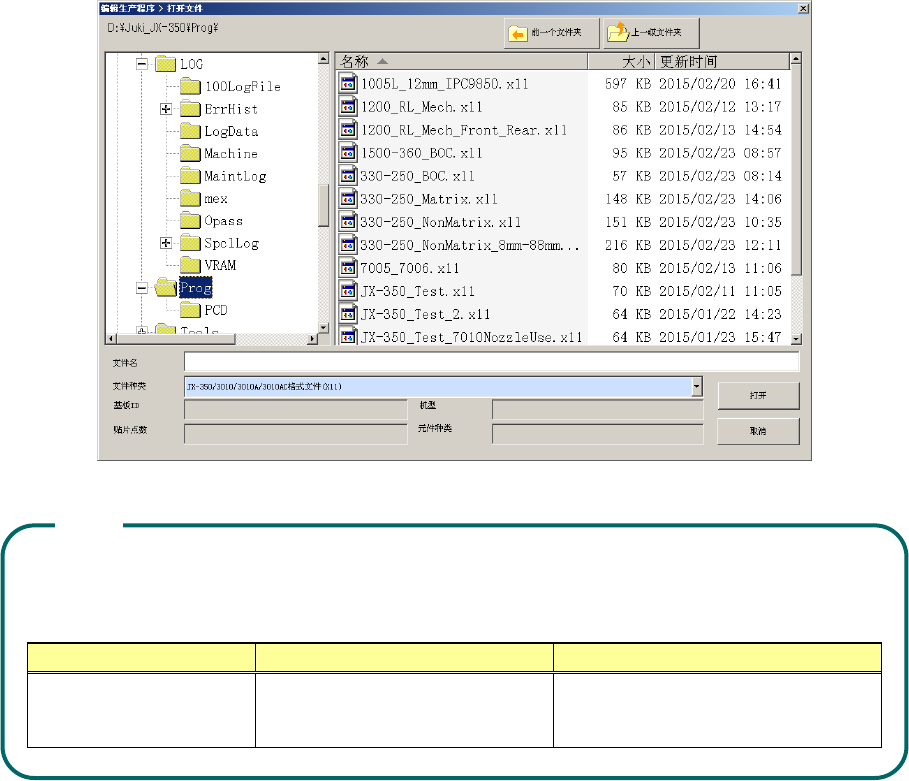Select the SpclLog folder icon
The height and width of the screenshot is (781, 909).
(x=190, y=243)
